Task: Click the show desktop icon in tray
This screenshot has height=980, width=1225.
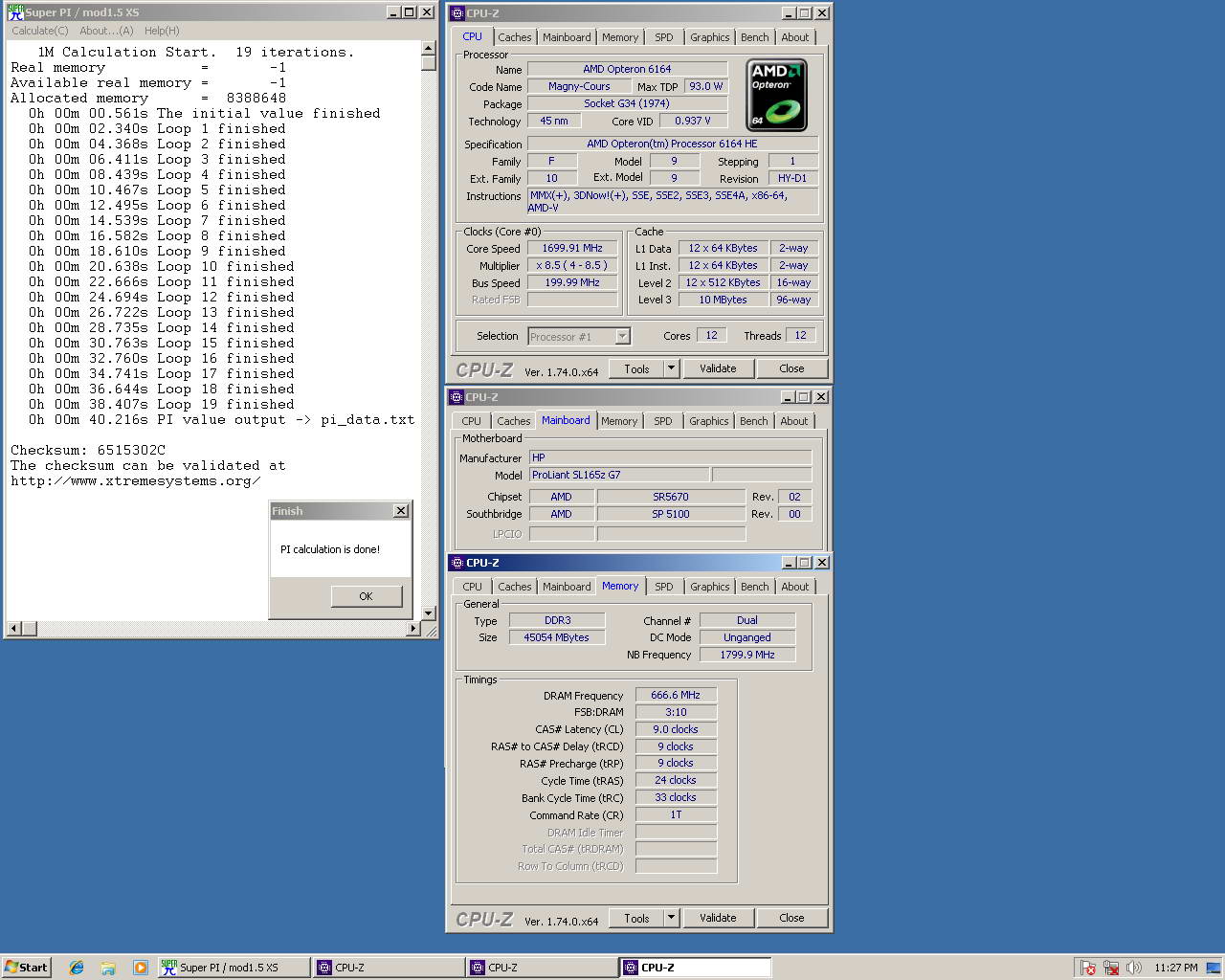Action: coord(1214,968)
